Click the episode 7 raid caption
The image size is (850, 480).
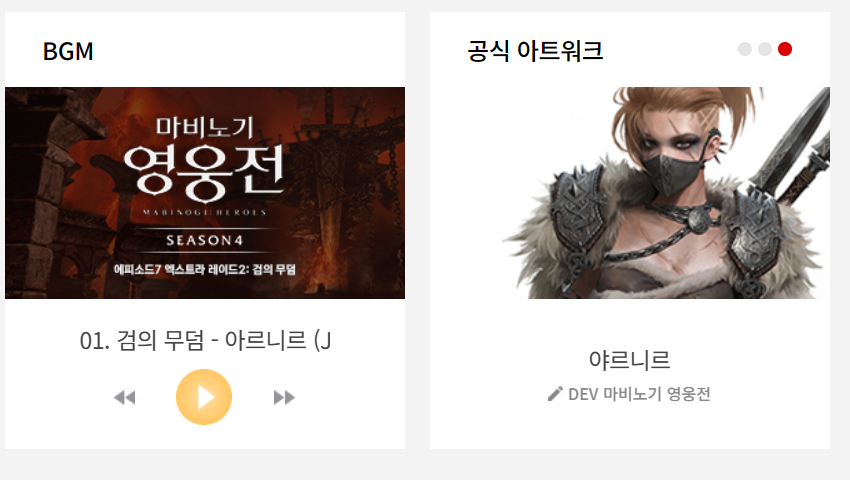(x=204, y=270)
